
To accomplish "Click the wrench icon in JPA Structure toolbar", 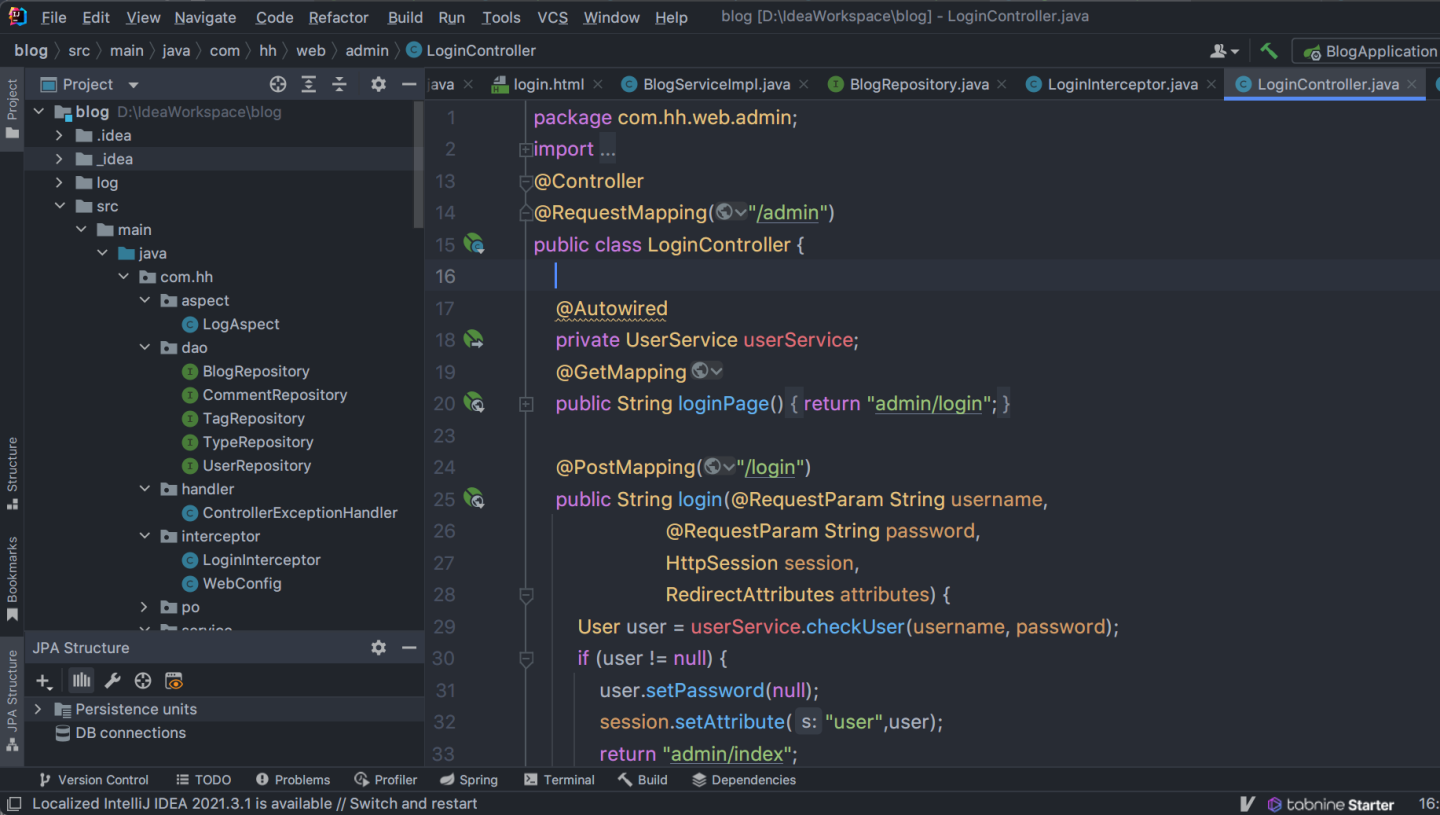I will tap(113, 681).
